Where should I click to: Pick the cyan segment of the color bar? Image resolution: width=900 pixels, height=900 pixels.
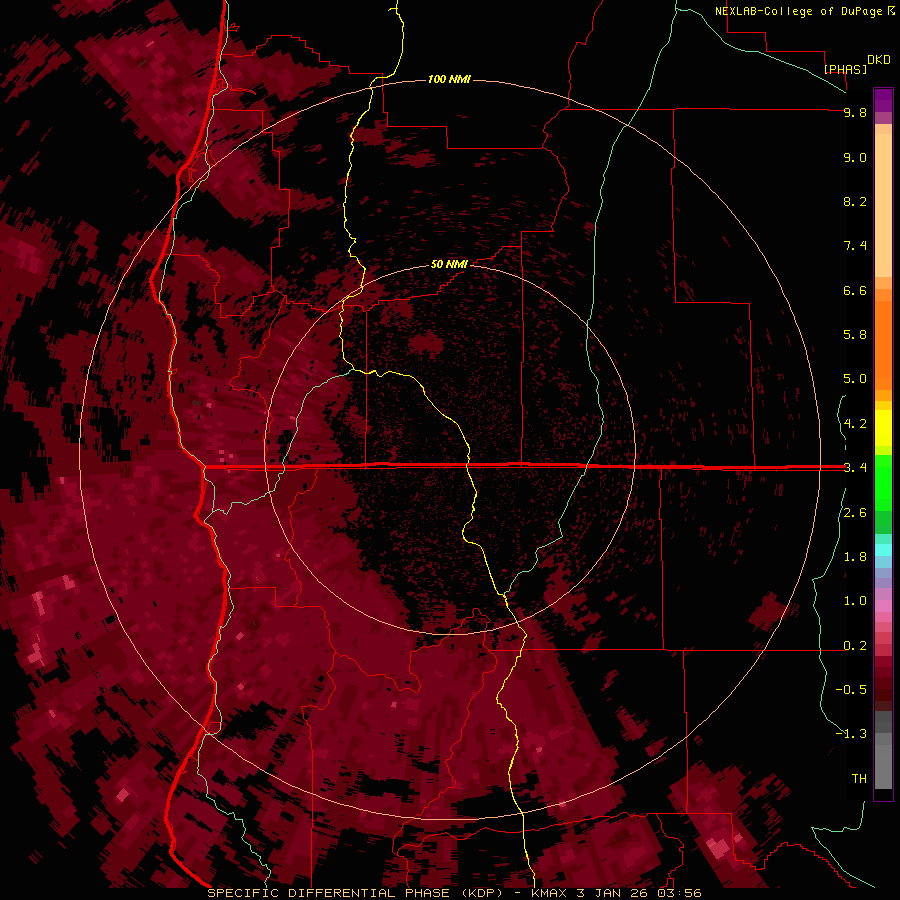click(883, 550)
